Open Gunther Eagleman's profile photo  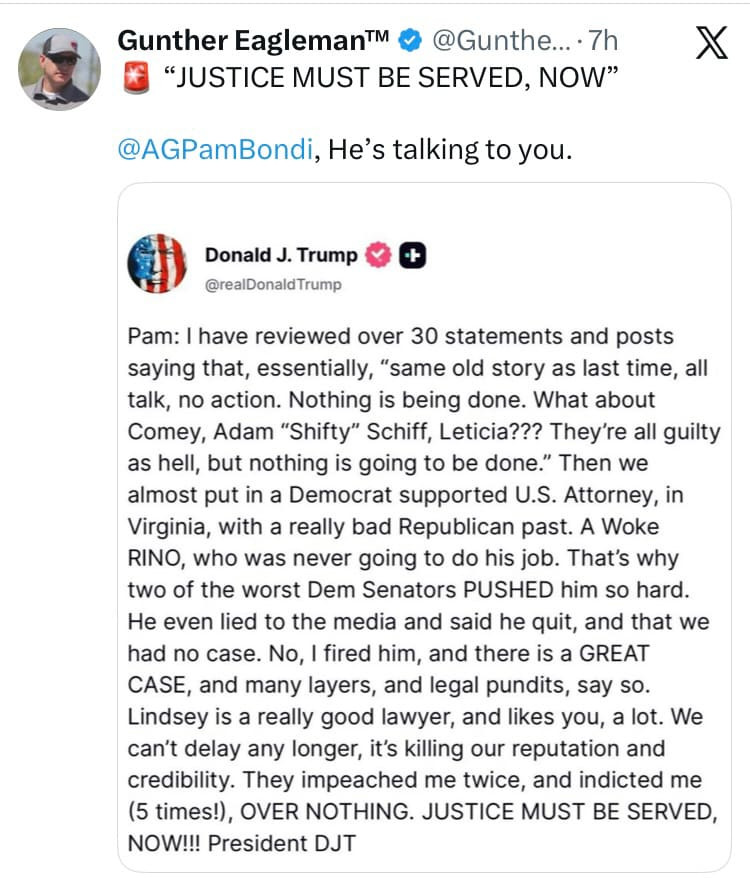coord(60,68)
